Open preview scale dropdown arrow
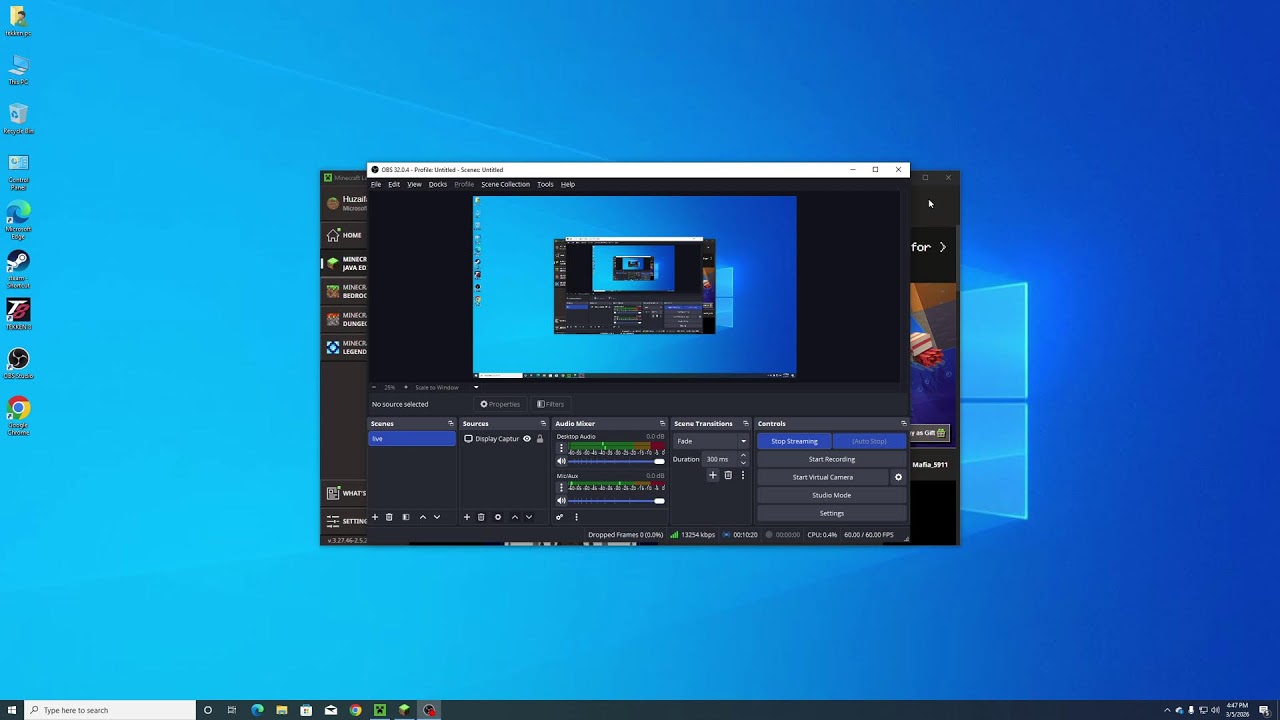 click(476, 387)
